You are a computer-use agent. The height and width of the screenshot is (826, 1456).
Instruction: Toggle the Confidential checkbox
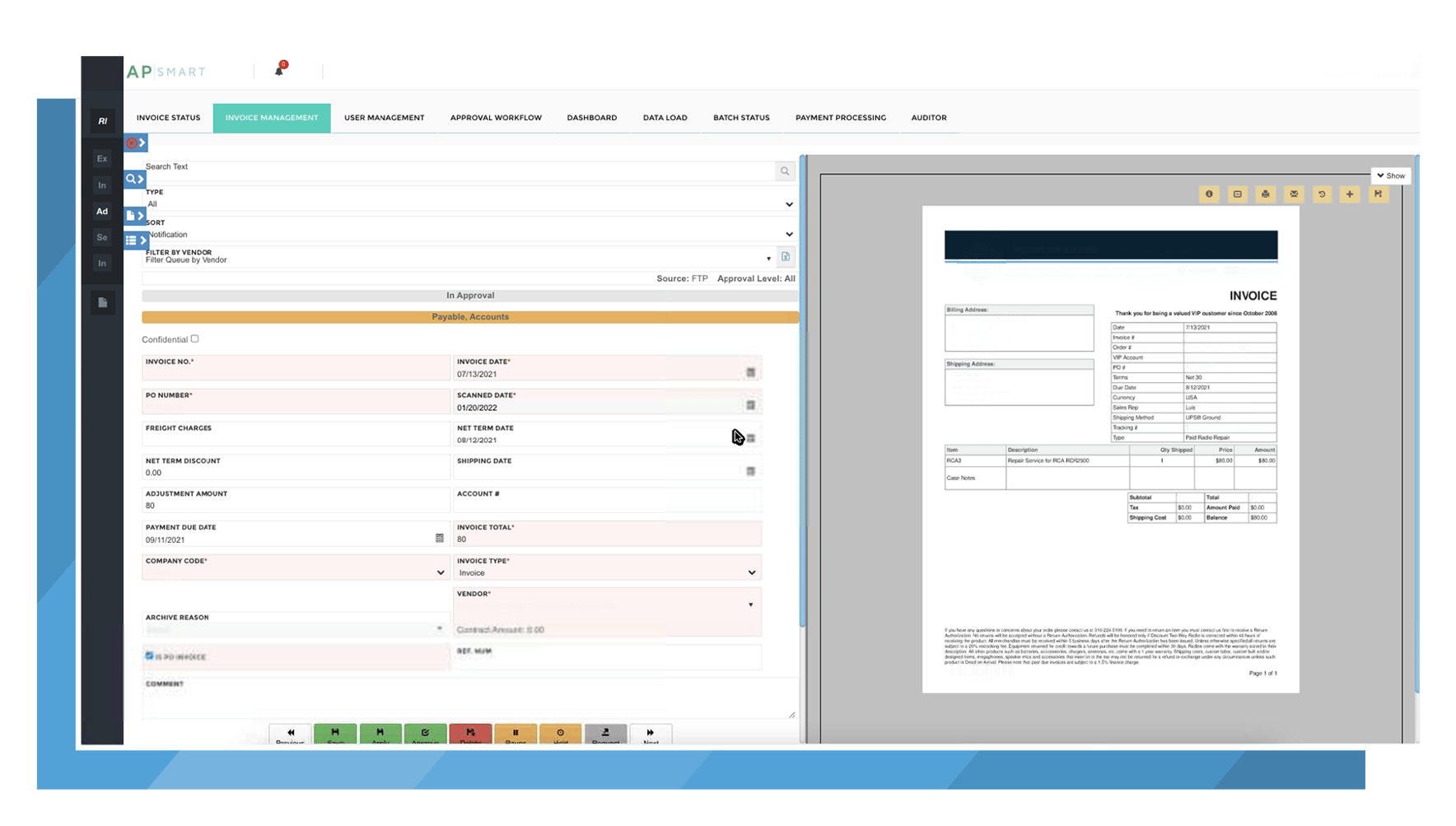coord(194,338)
